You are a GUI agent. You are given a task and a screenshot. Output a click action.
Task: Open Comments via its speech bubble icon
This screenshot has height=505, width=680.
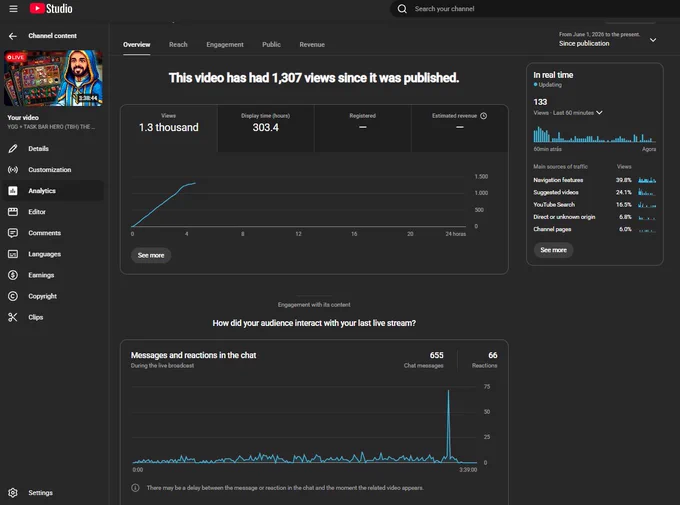[x=13, y=233]
